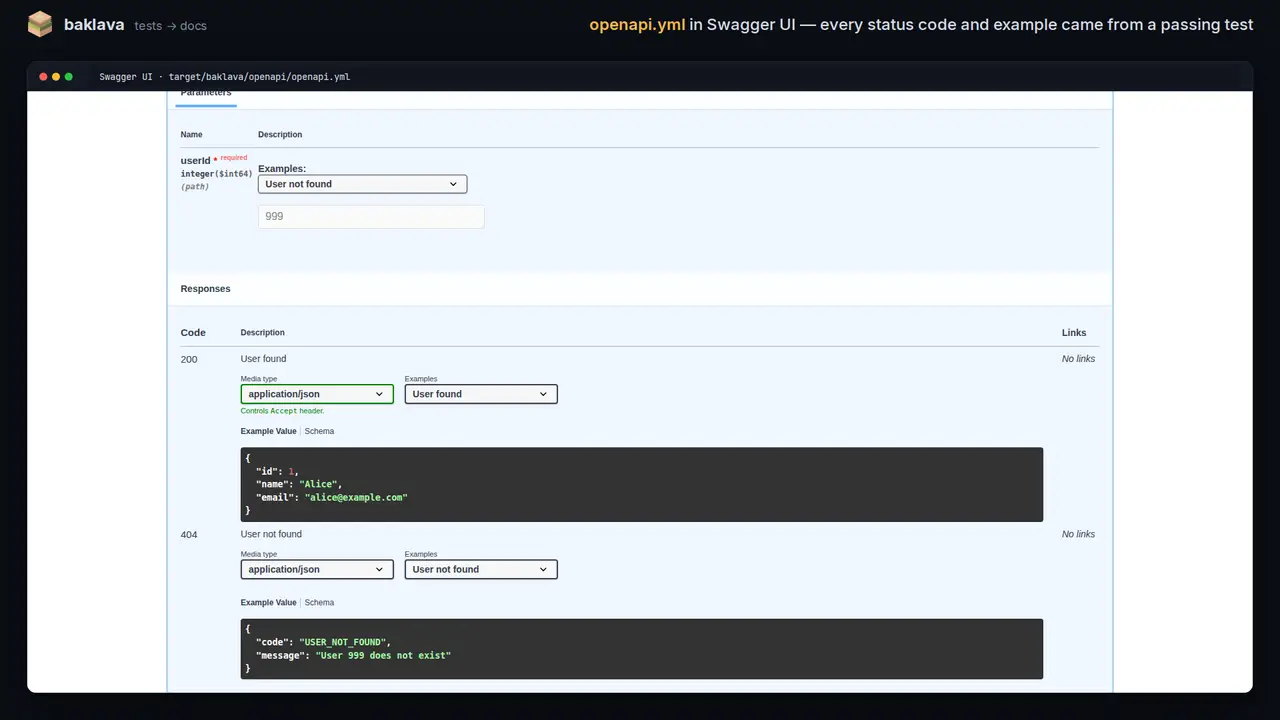Click the 'tests → docs' subtitle
The height and width of the screenshot is (720, 1280).
(170, 26)
